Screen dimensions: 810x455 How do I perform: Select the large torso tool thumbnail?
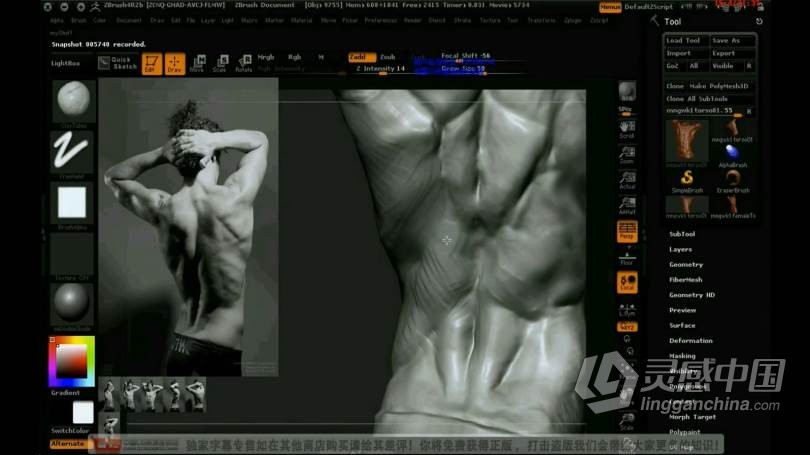point(687,140)
